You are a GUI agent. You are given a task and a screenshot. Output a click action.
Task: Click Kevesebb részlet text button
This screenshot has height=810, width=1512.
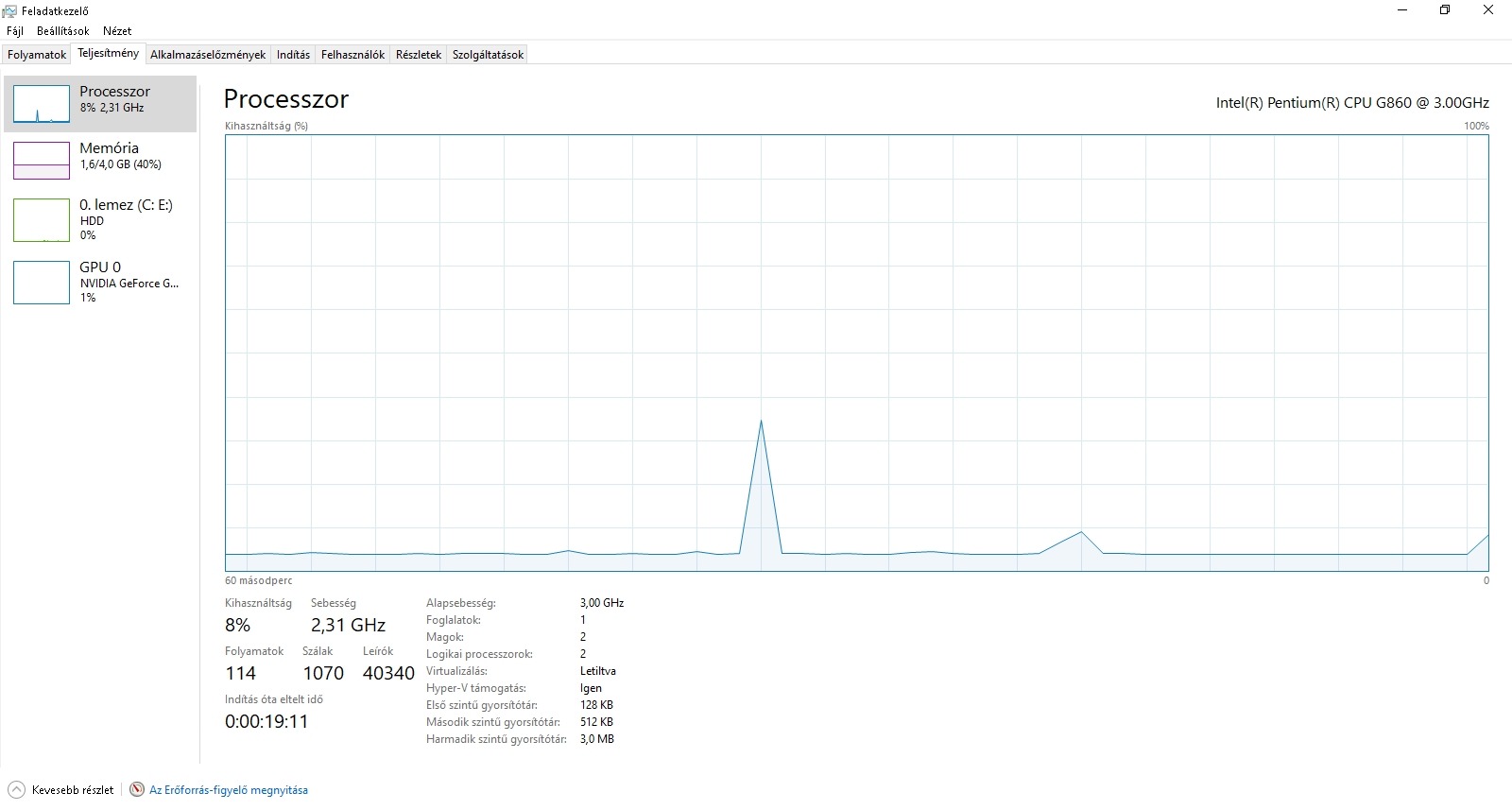coord(73,790)
